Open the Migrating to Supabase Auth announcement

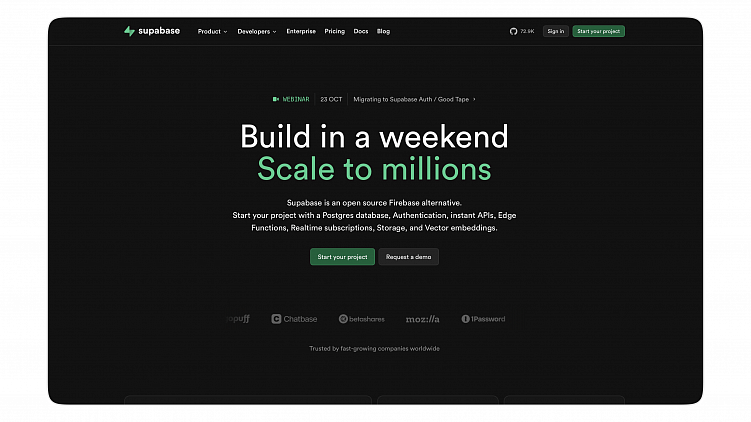tap(411, 99)
